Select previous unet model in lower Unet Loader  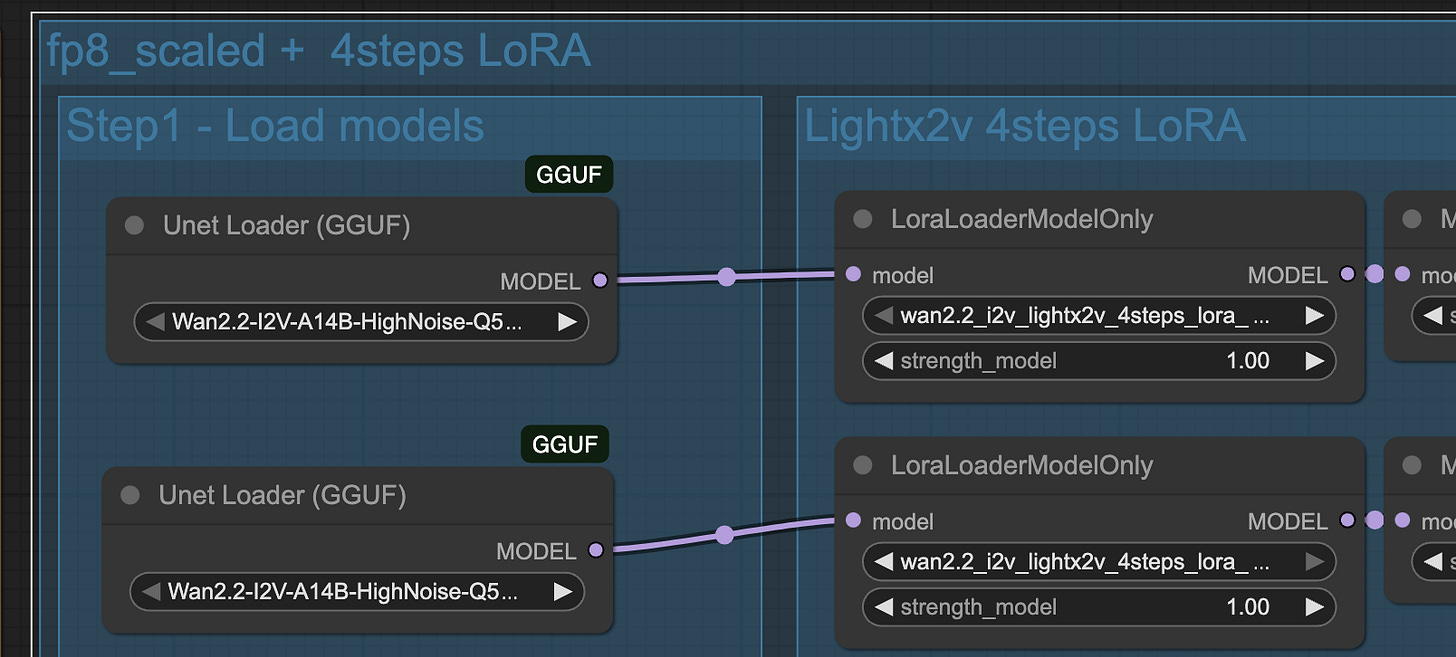[x=150, y=591]
